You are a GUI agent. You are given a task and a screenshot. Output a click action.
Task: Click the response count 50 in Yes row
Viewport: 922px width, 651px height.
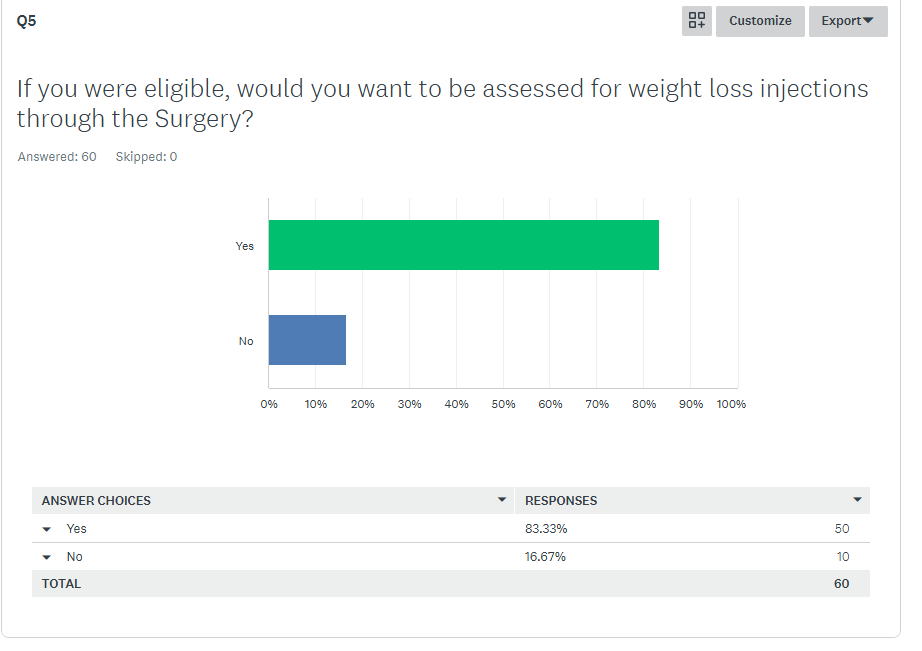(x=842, y=529)
